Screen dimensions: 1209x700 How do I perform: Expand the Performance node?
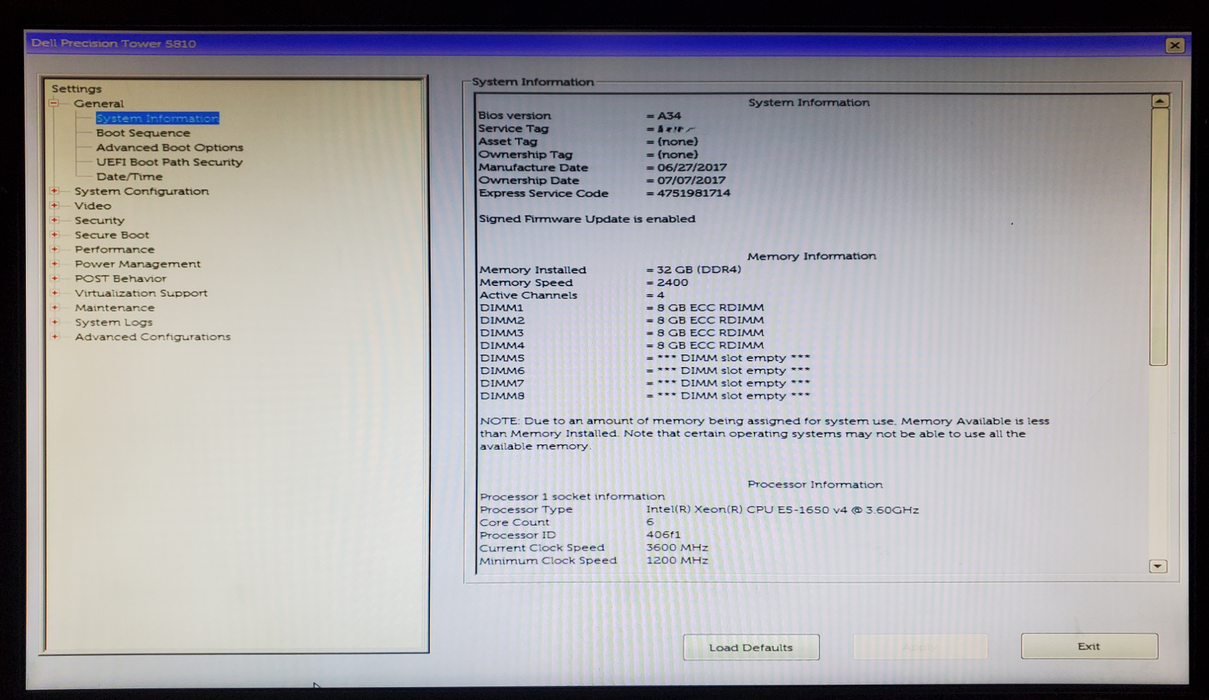[54, 249]
